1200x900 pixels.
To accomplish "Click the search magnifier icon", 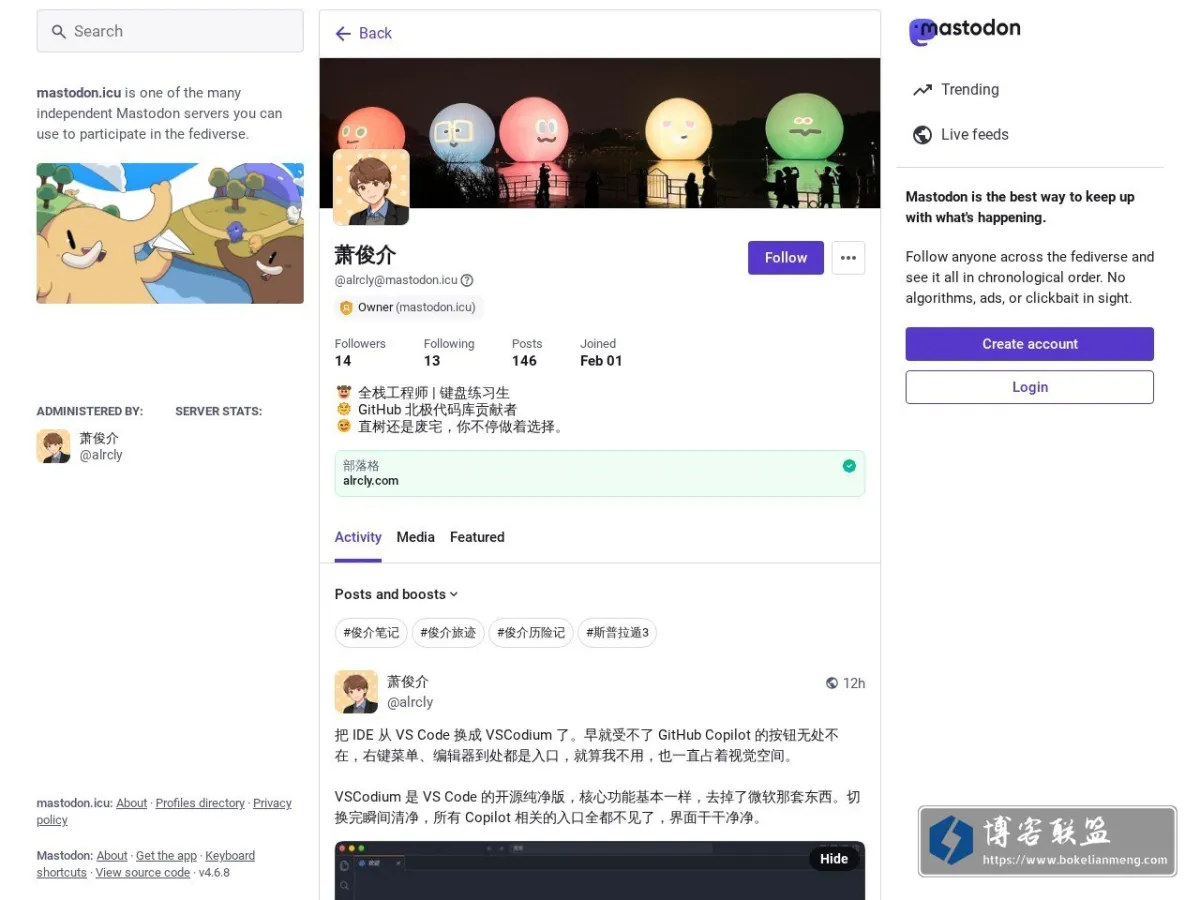I will coord(59,32).
